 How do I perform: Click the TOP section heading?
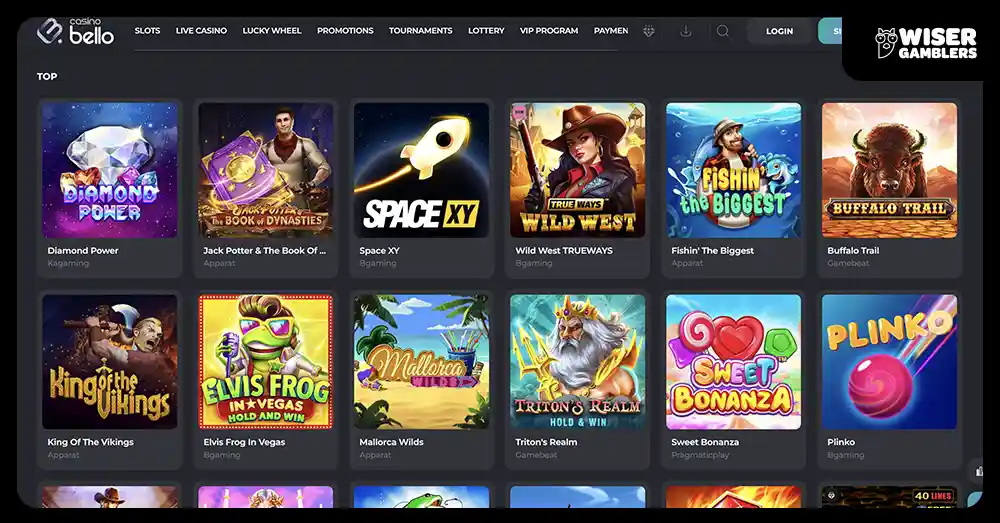coord(47,77)
